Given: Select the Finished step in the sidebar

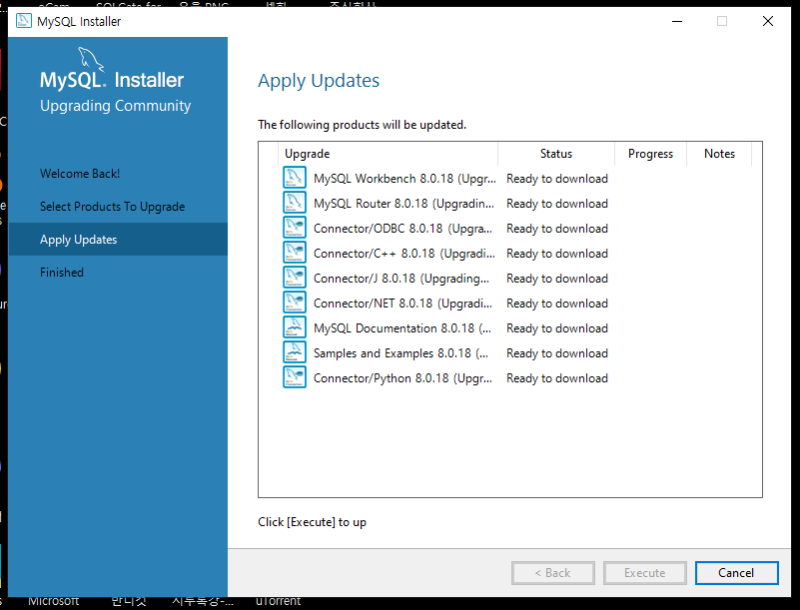Looking at the screenshot, I should click(x=62, y=271).
